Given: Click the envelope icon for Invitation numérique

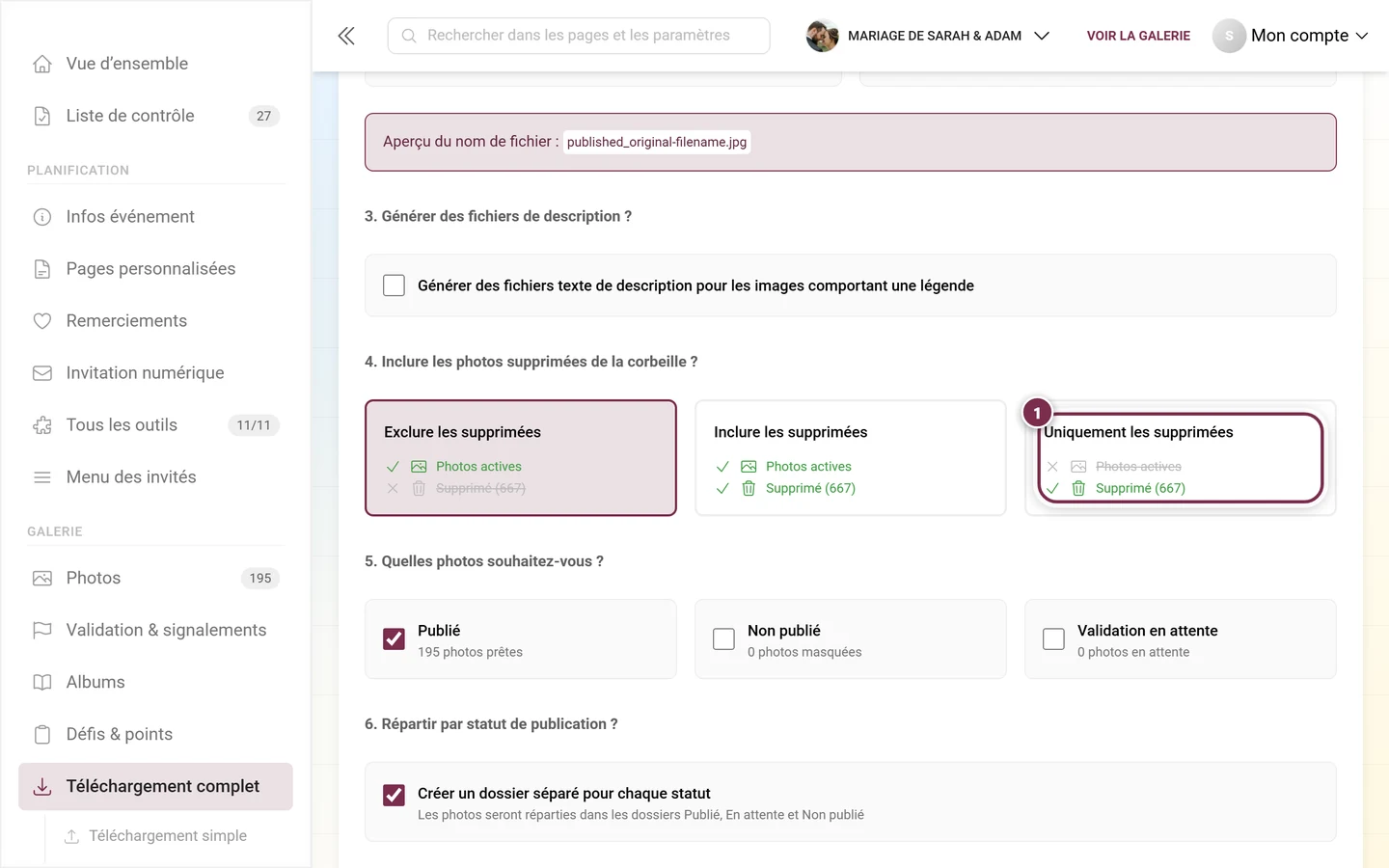Looking at the screenshot, I should point(42,373).
